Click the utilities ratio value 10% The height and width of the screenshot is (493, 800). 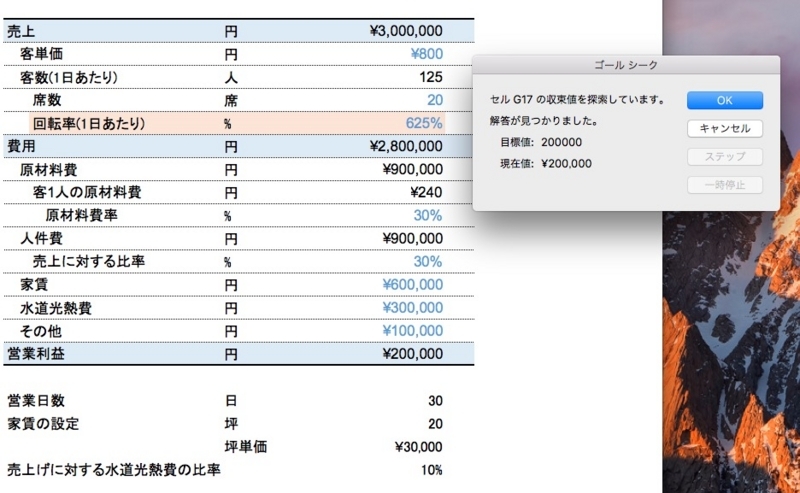click(432, 470)
